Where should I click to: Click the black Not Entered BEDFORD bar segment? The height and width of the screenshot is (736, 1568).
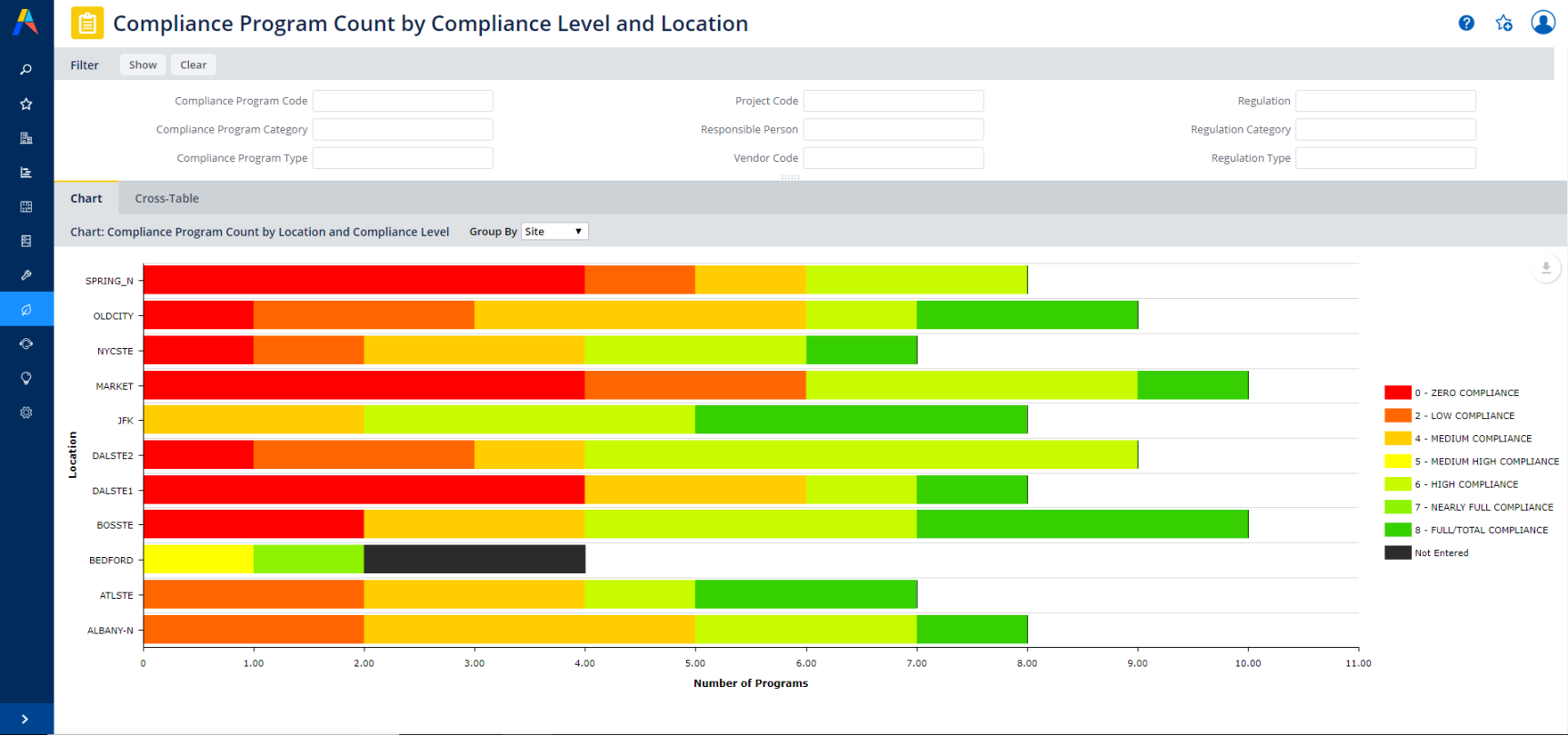coord(474,560)
